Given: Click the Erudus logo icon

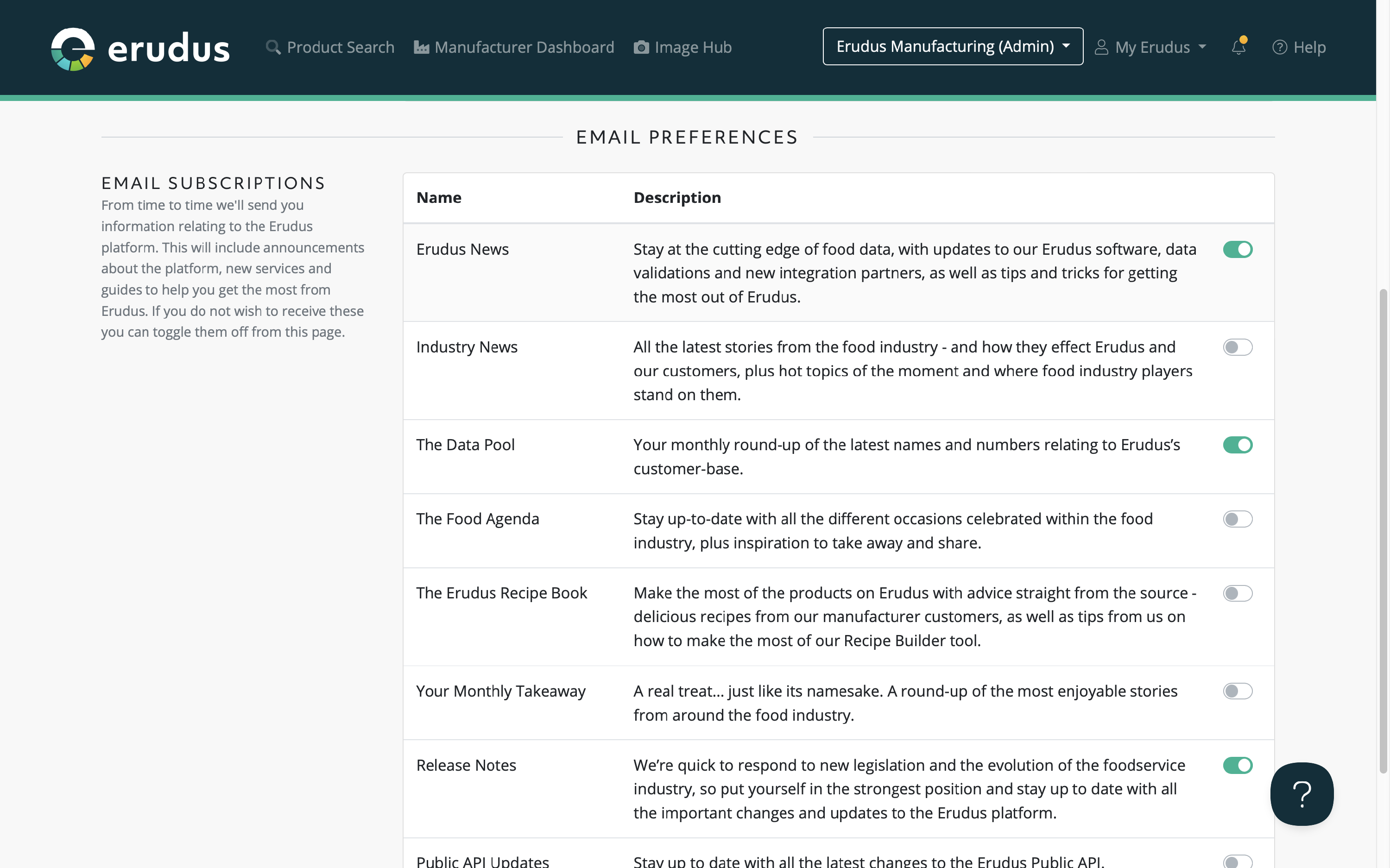Looking at the screenshot, I should (73, 49).
